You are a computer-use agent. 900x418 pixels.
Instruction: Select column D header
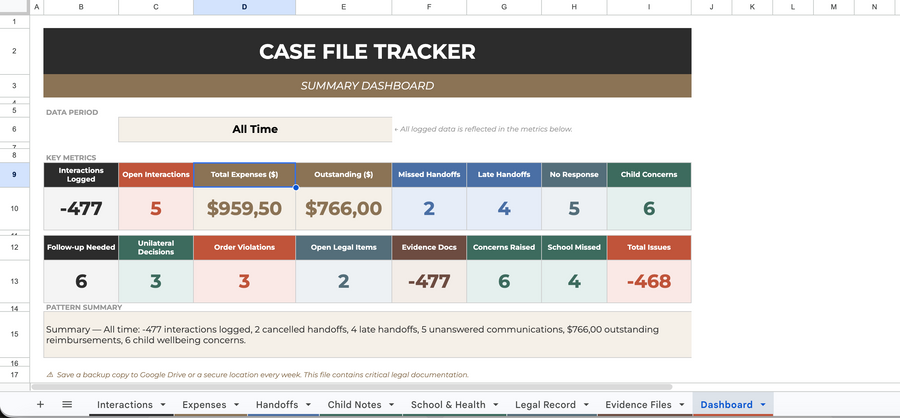coord(245,7)
